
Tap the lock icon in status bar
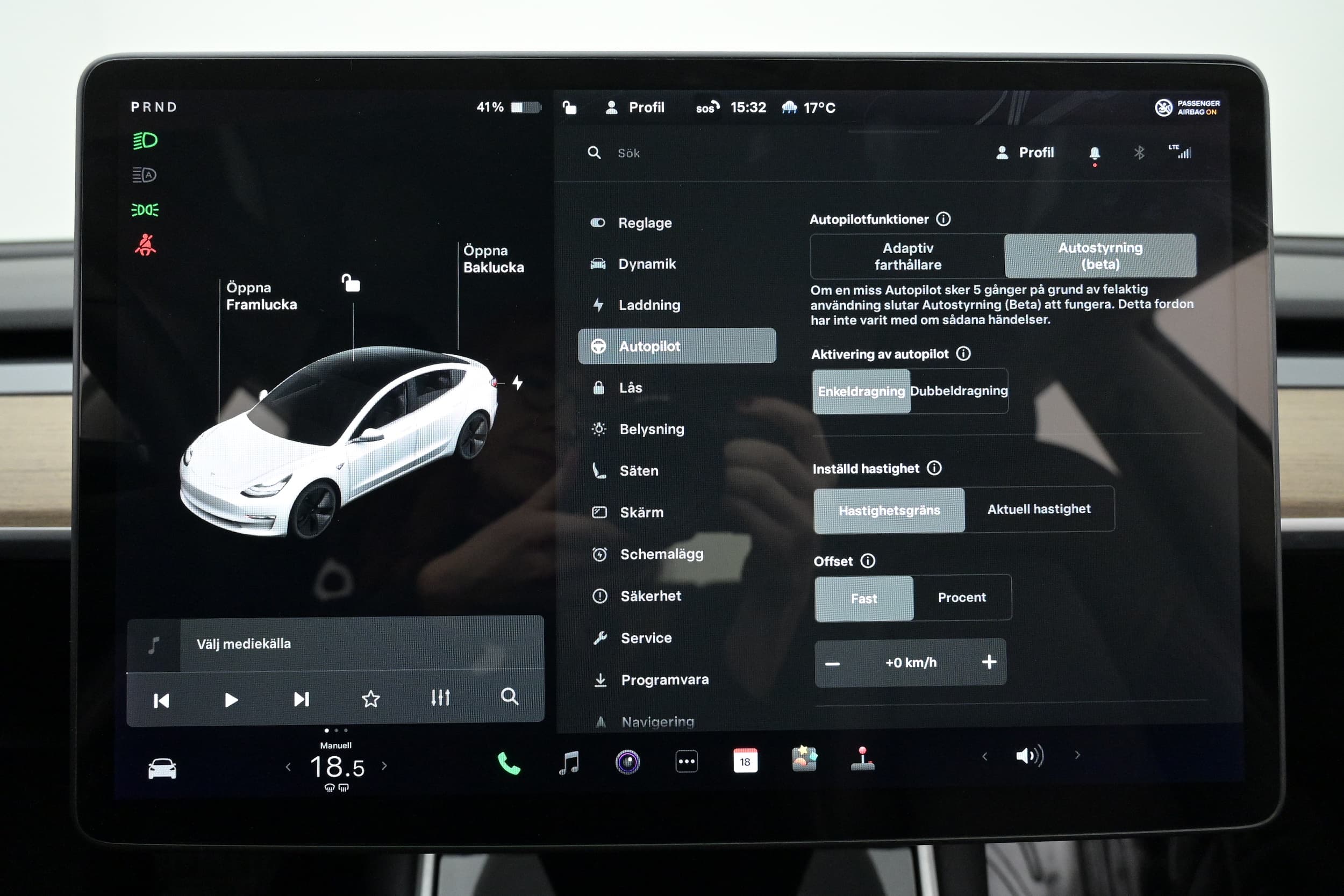[569, 107]
